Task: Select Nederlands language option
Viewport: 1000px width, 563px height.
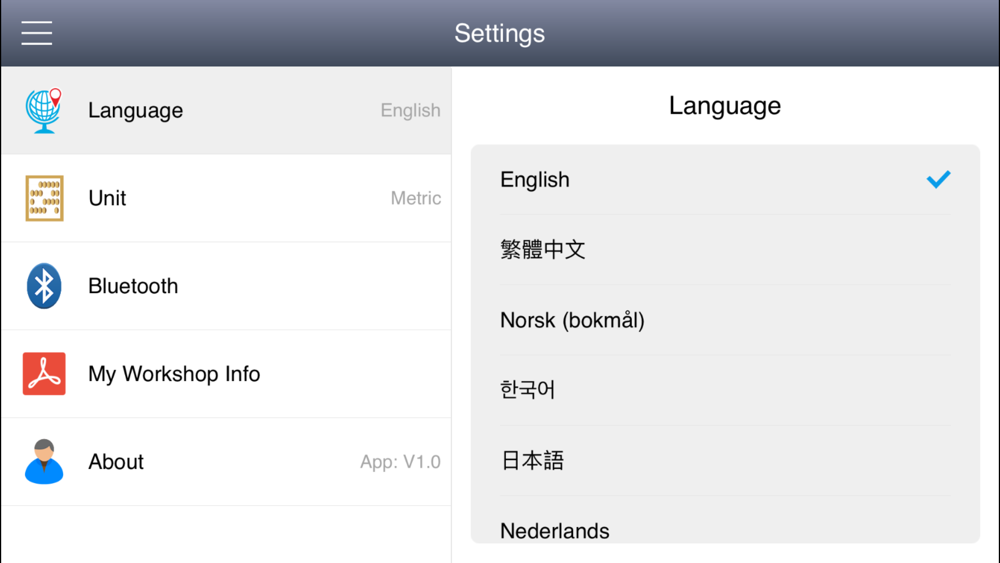Action: 725,520
